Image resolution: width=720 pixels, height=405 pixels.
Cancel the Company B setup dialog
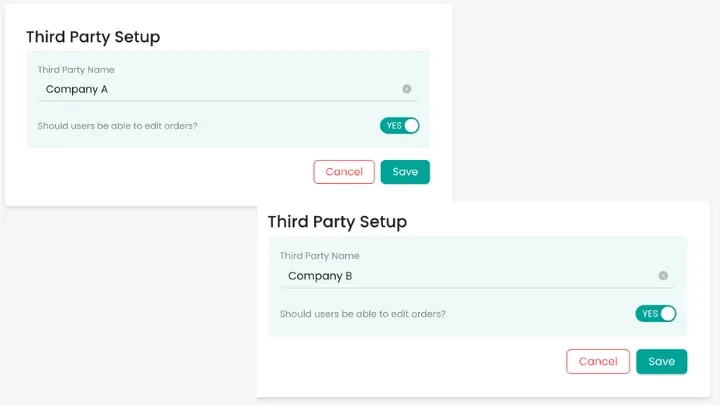[x=598, y=361]
